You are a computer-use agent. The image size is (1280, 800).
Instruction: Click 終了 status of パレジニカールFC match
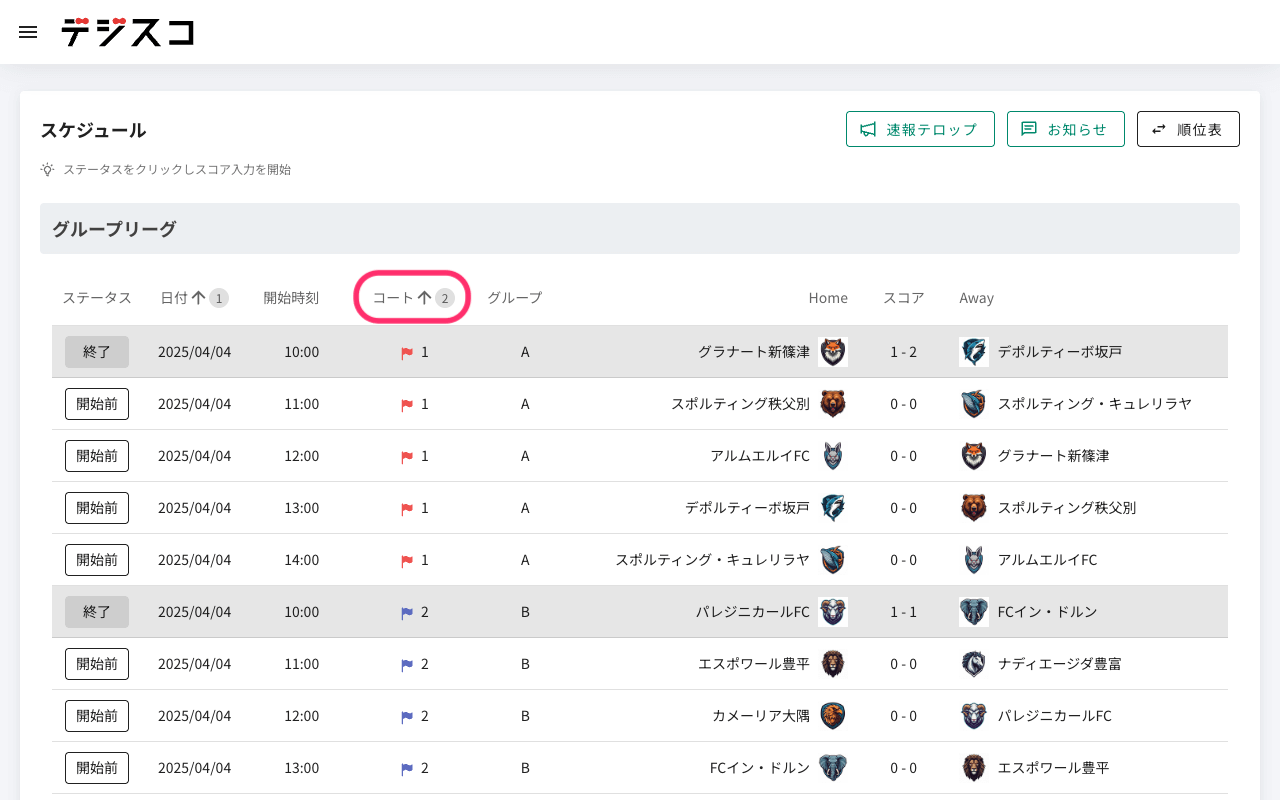(97, 612)
